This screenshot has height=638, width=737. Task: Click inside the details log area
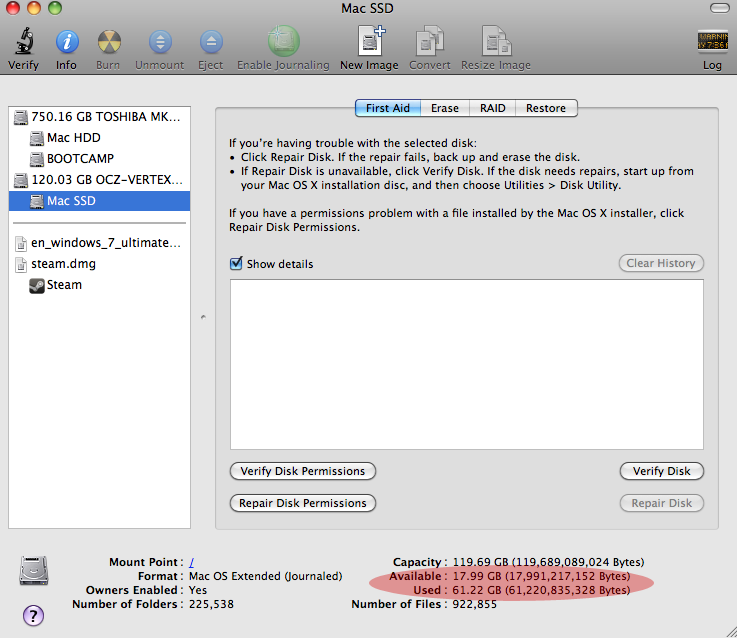[467, 364]
